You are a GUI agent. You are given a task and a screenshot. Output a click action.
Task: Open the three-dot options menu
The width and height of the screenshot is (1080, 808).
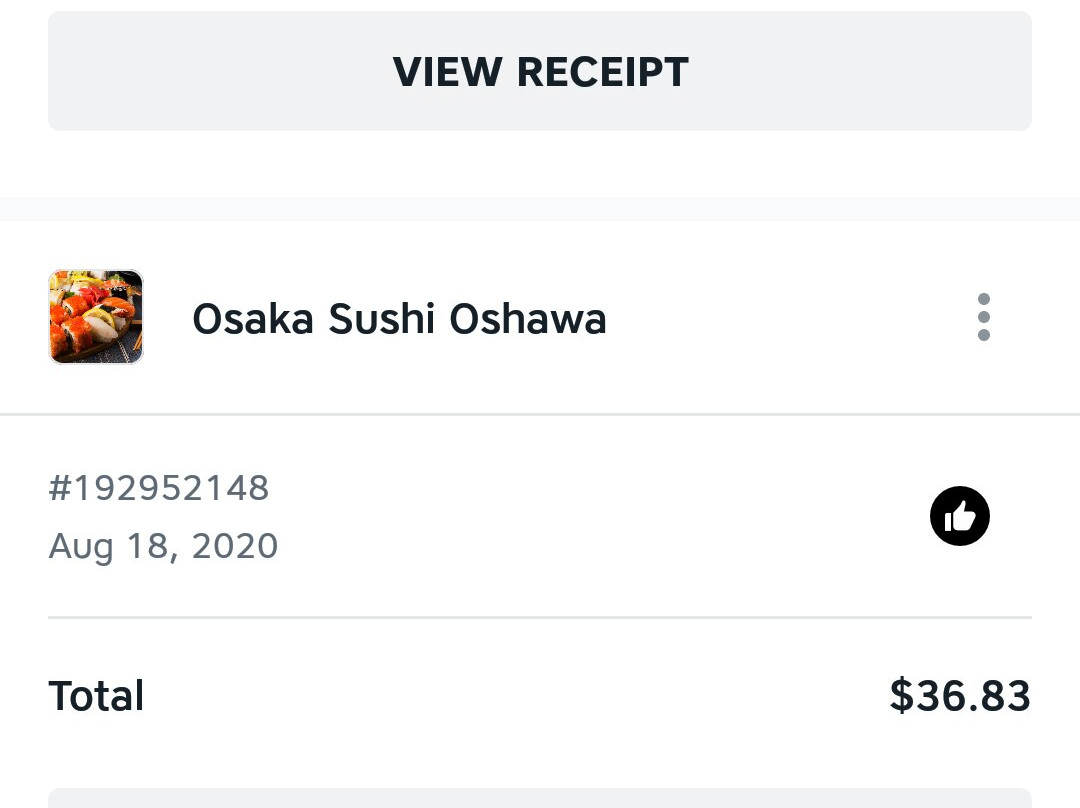(x=984, y=317)
